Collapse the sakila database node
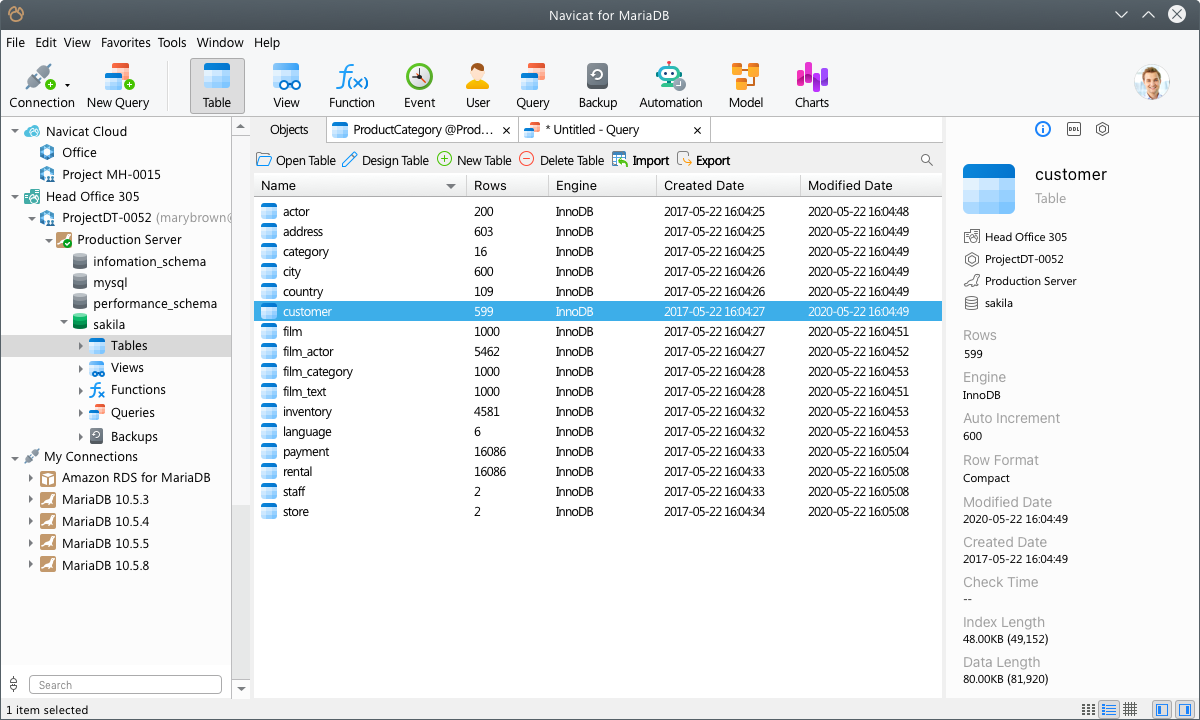This screenshot has height=720, width=1200. [x=65, y=324]
